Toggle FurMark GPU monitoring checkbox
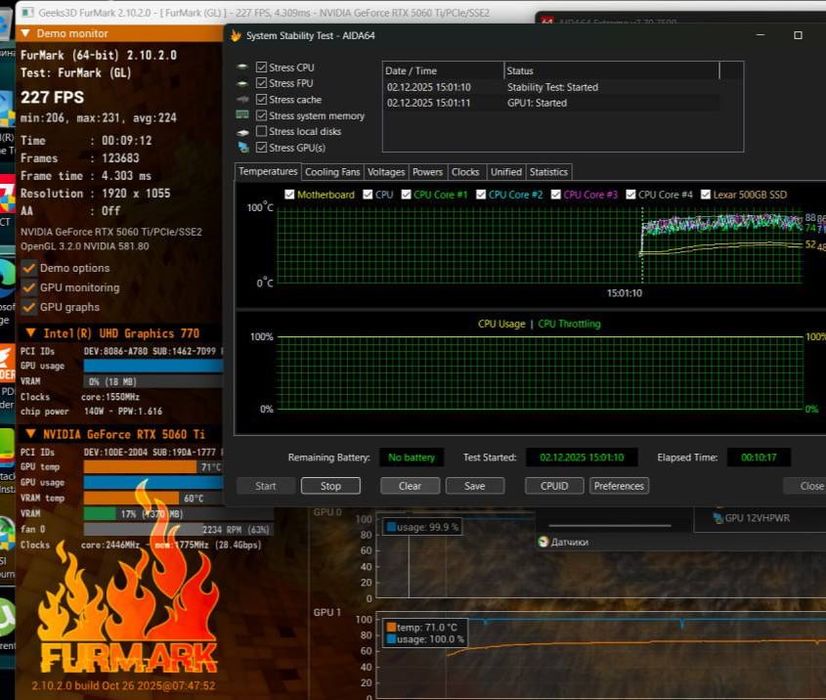826x700 pixels. [29, 288]
